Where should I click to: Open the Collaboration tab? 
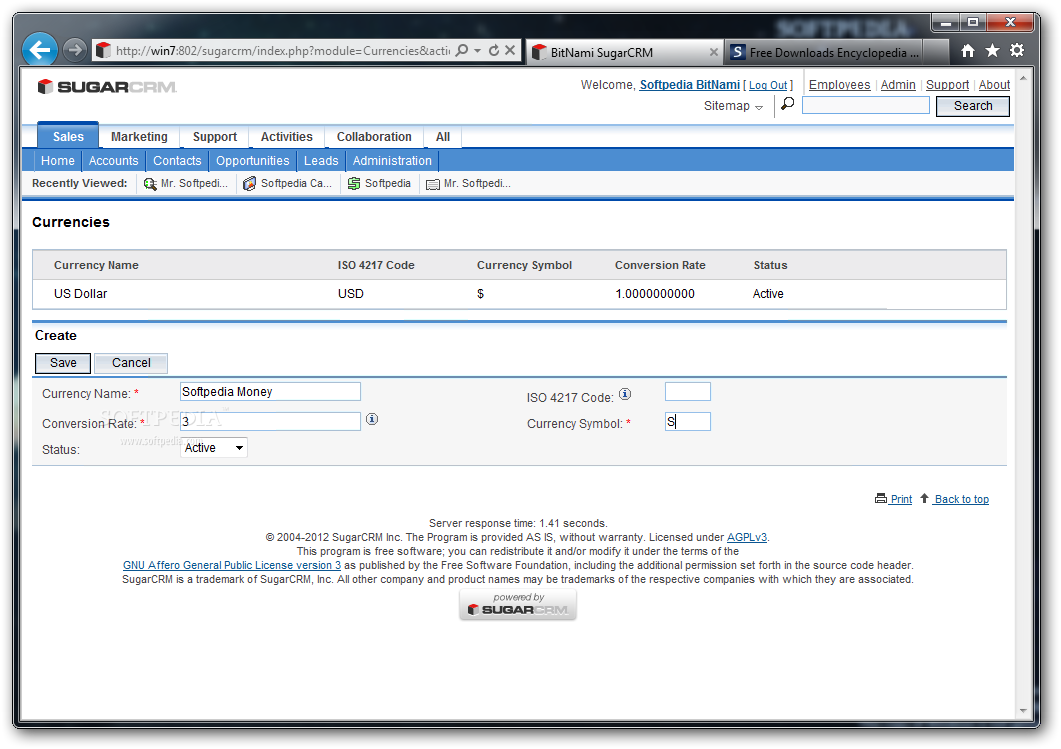point(374,136)
